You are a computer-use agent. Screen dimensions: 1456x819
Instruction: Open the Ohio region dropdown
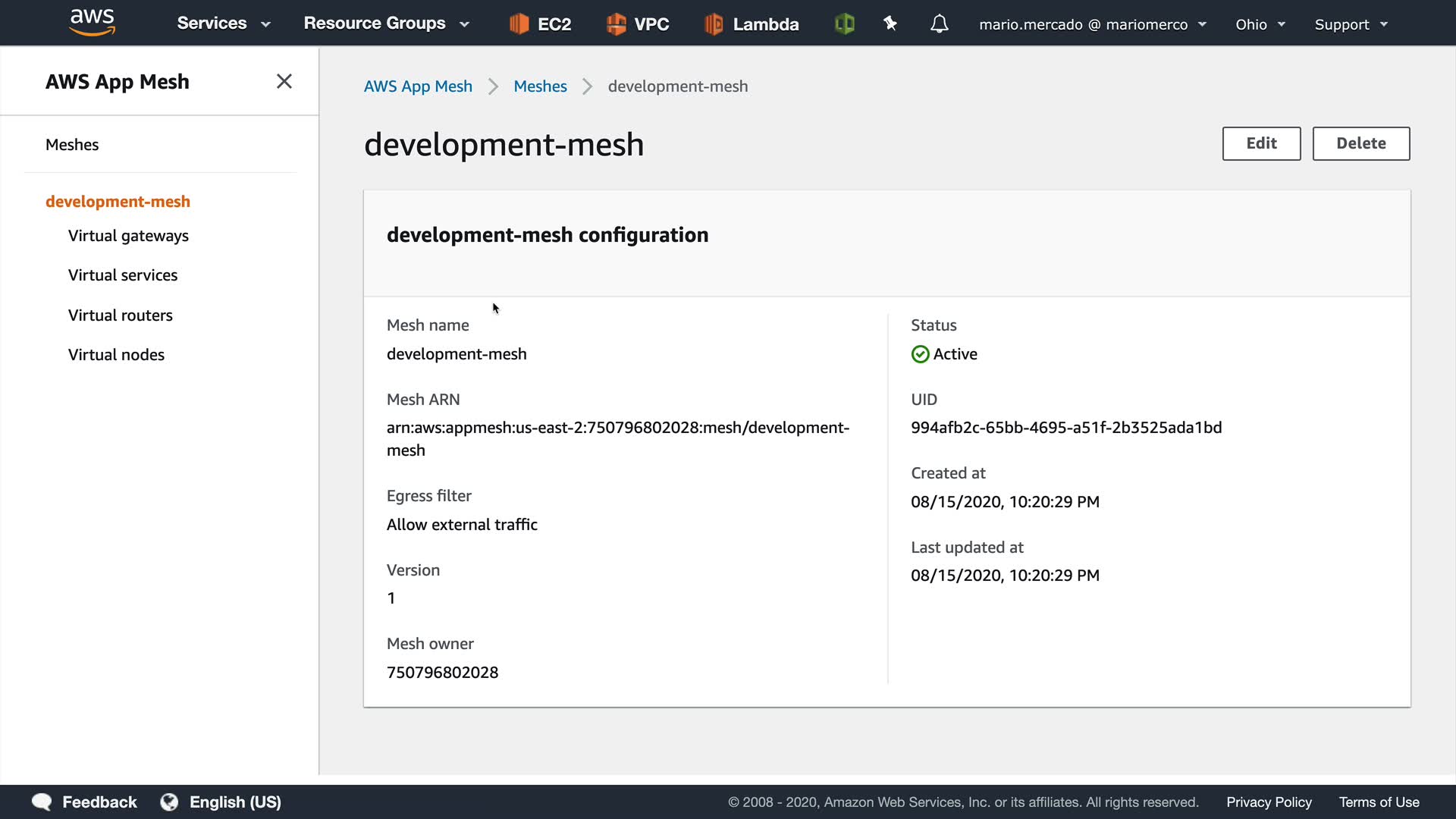point(1260,24)
